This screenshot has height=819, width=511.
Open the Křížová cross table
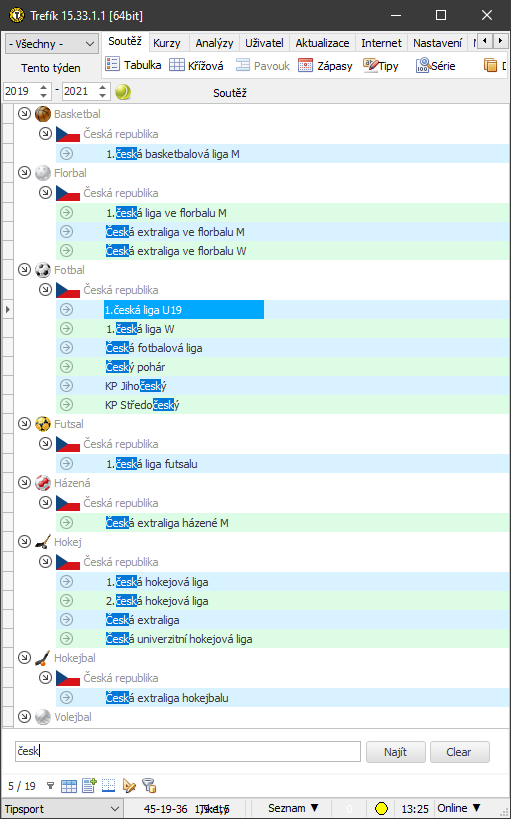point(196,65)
